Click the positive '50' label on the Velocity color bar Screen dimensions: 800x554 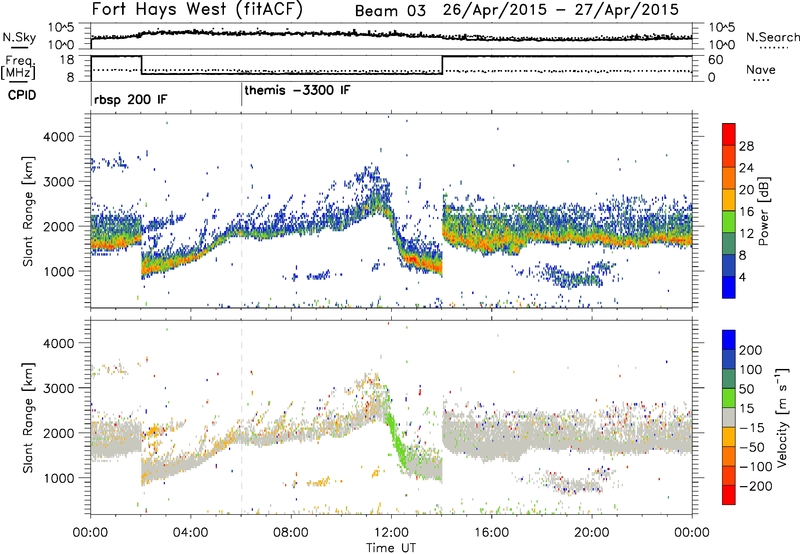click(x=746, y=389)
